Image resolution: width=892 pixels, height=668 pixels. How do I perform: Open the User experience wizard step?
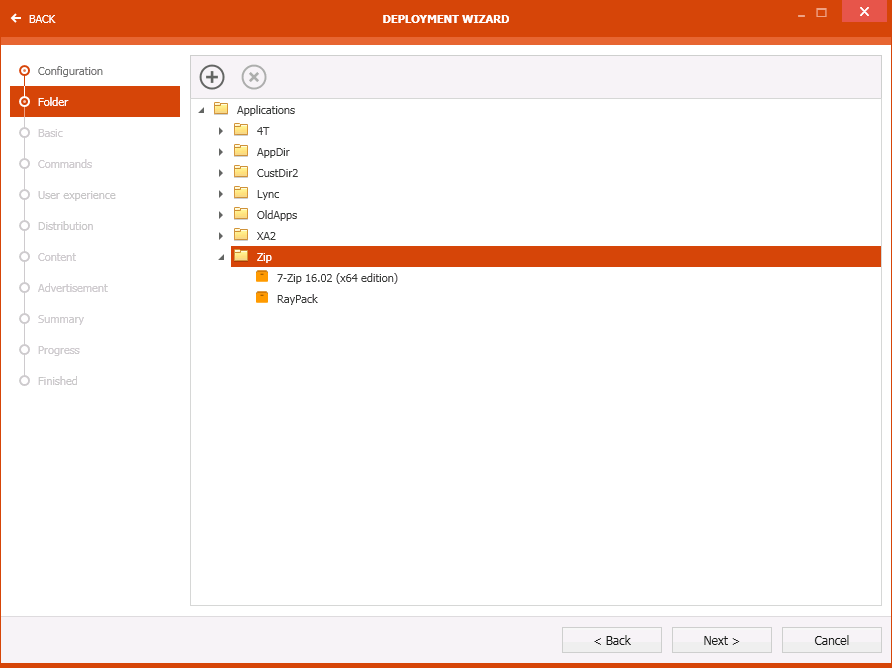(78, 195)
